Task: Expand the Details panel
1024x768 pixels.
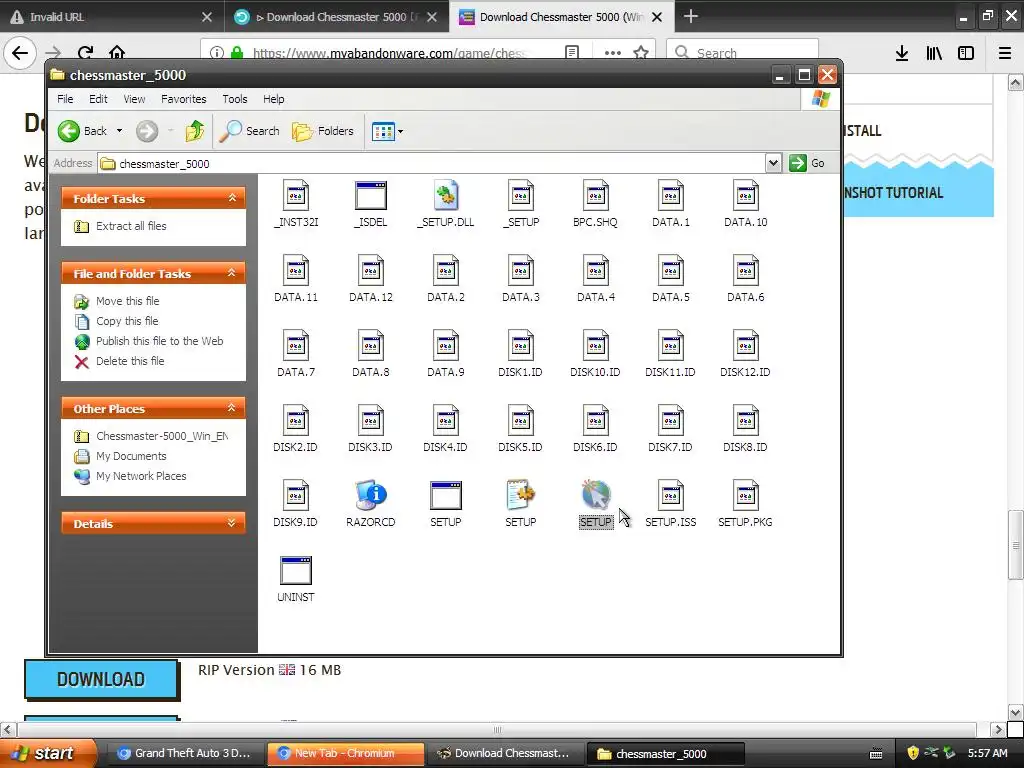Action: pos(232,523)
